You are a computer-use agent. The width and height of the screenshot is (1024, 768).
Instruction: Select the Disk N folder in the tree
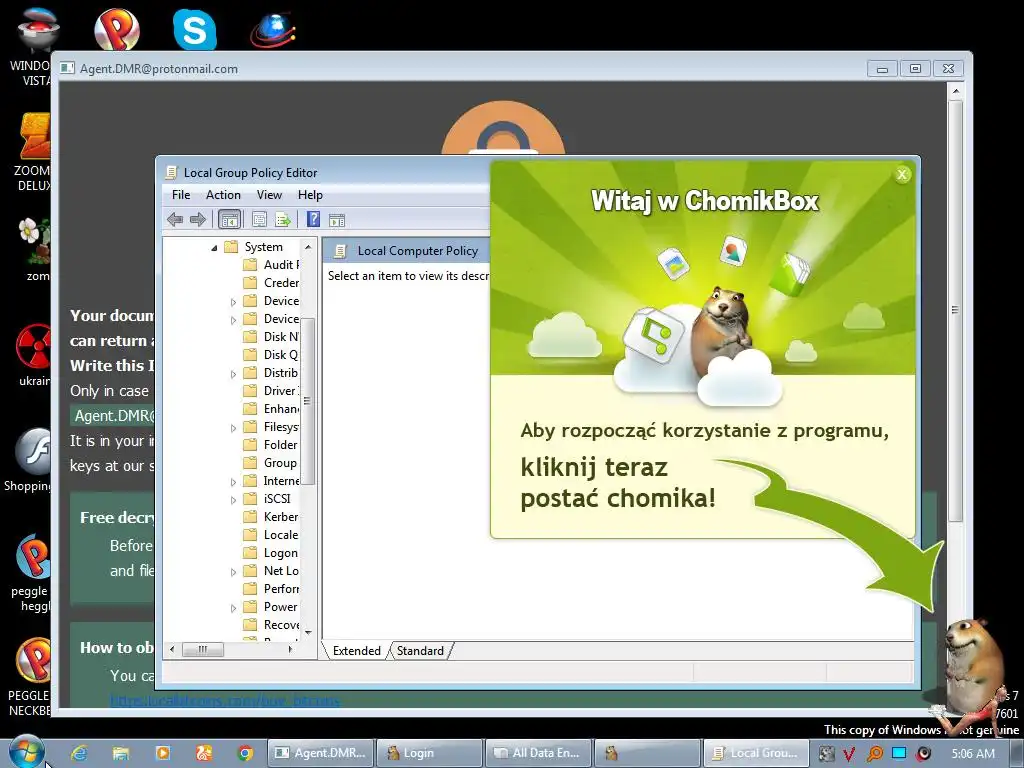coord(271,336)
